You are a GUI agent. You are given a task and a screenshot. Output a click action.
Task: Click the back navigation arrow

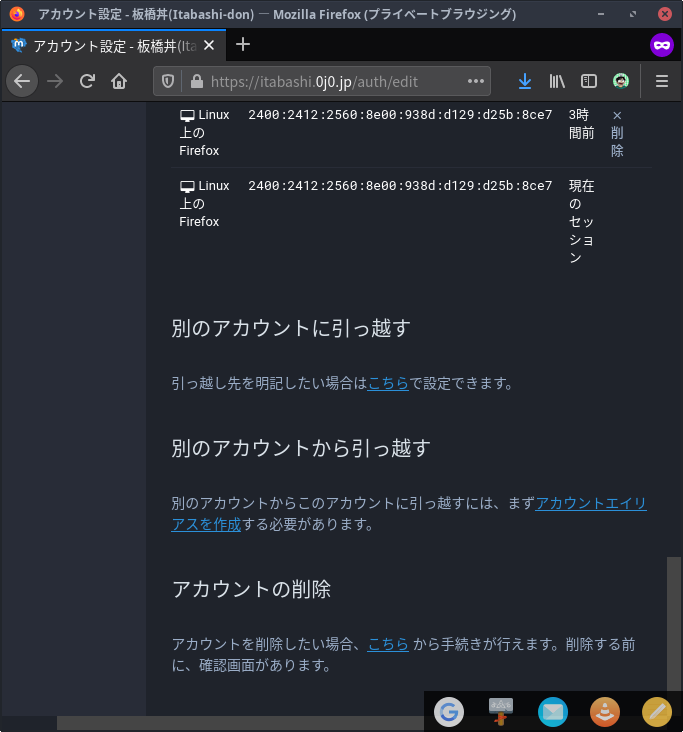22,81
